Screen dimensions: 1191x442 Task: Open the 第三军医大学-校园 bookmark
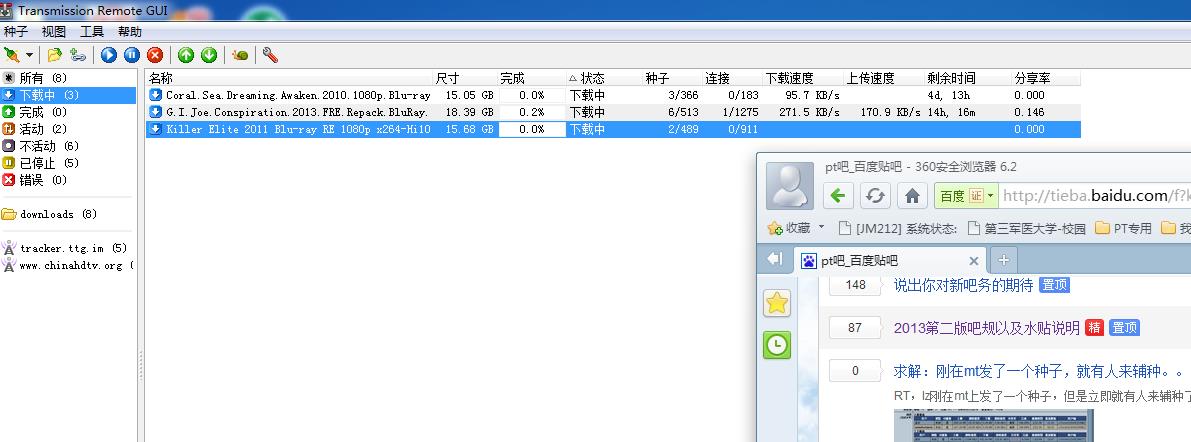(1027, 228)
